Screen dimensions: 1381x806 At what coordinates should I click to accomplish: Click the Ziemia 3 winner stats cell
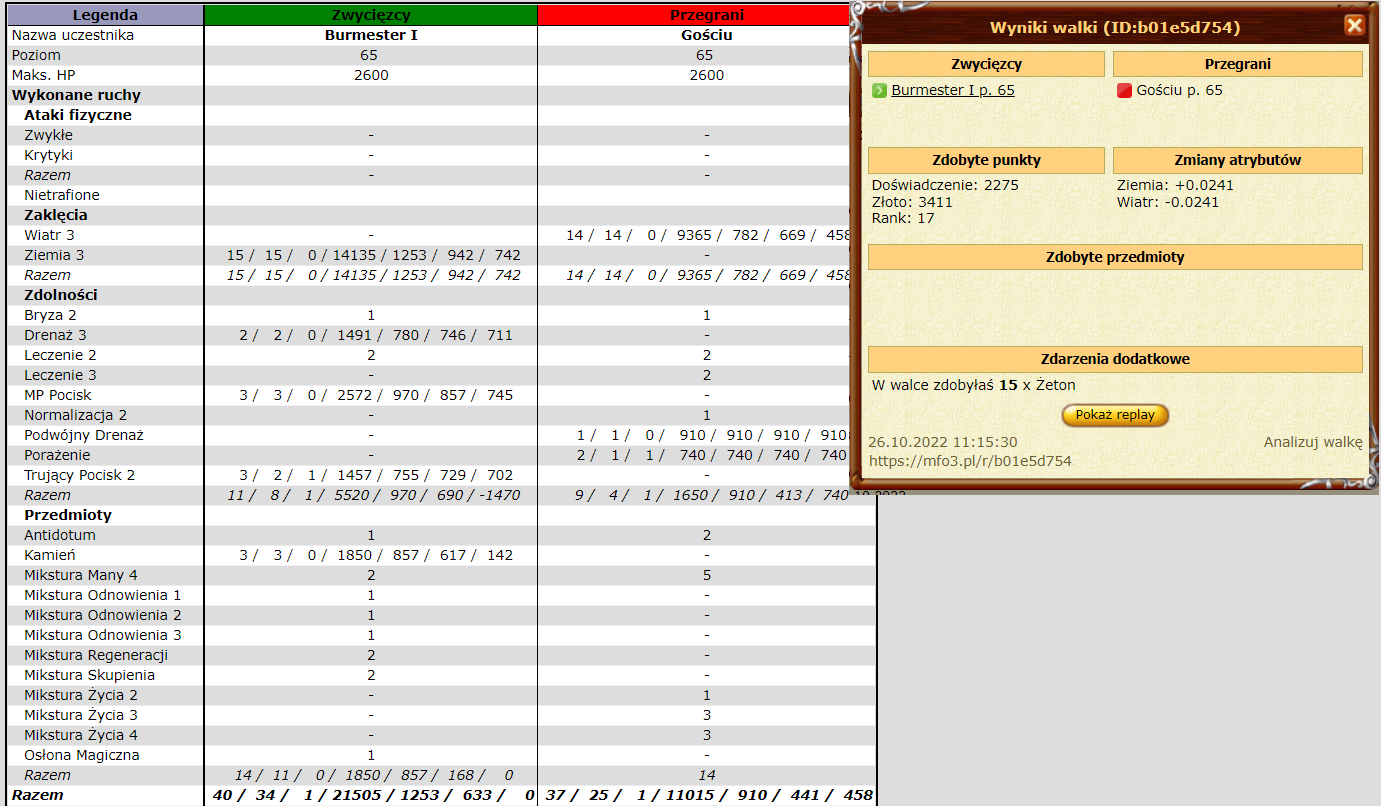pos(371,255)
